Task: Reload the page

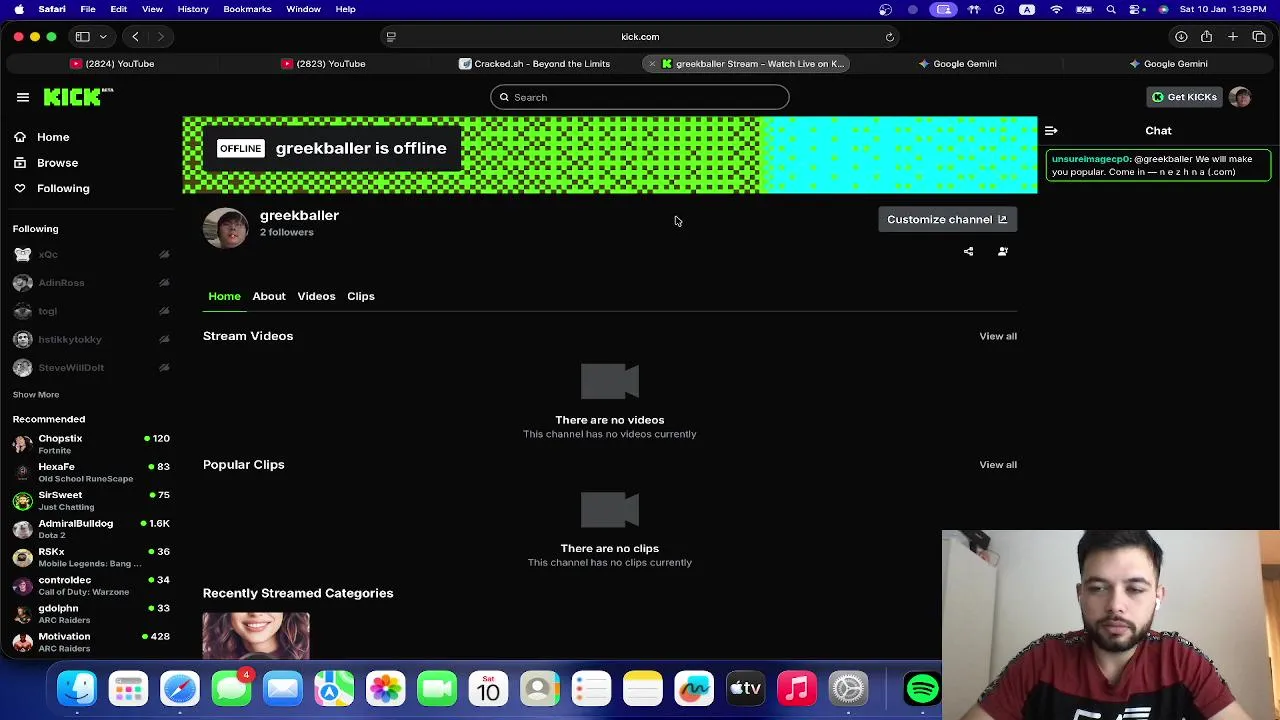Action: coord(889,37)
